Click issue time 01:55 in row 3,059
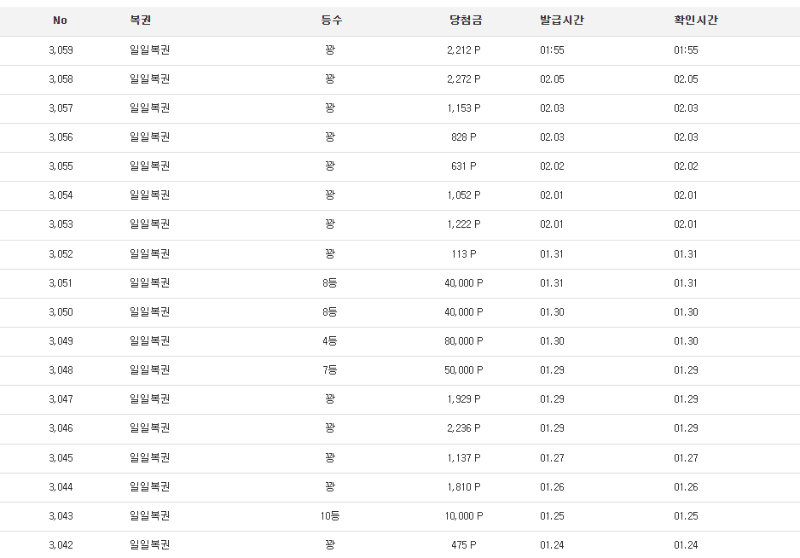 pos(552,50)
